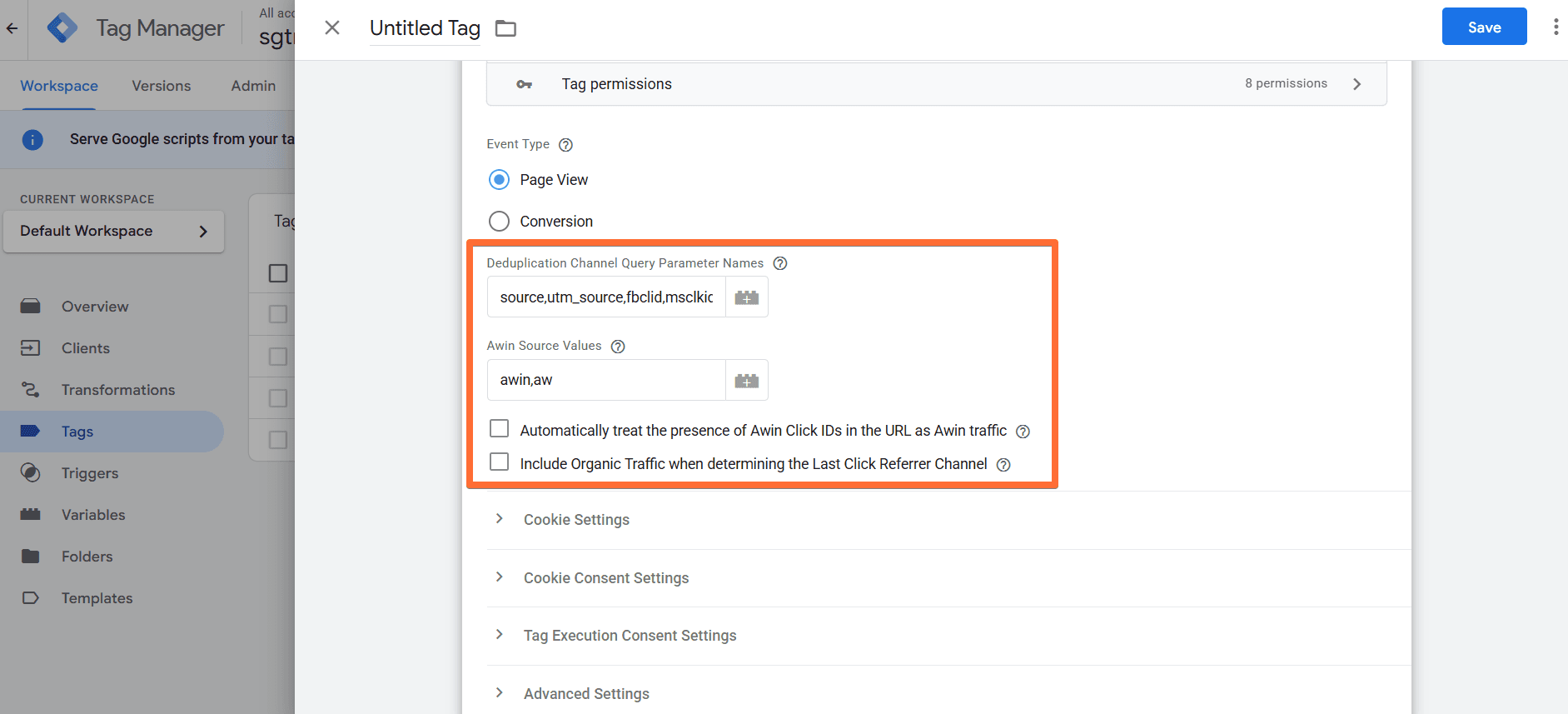Click the folder icon beside Untitled Tag
The width and height of the screenshot is (1568, 714).
(x=505, y=28)
